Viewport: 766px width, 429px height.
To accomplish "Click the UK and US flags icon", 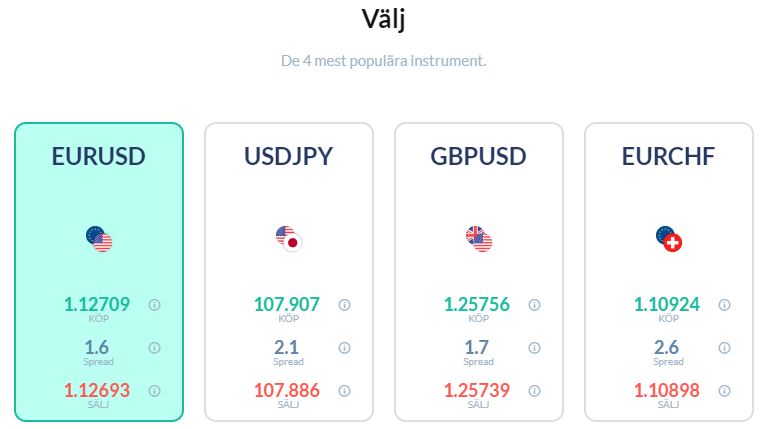I will 479,239.
